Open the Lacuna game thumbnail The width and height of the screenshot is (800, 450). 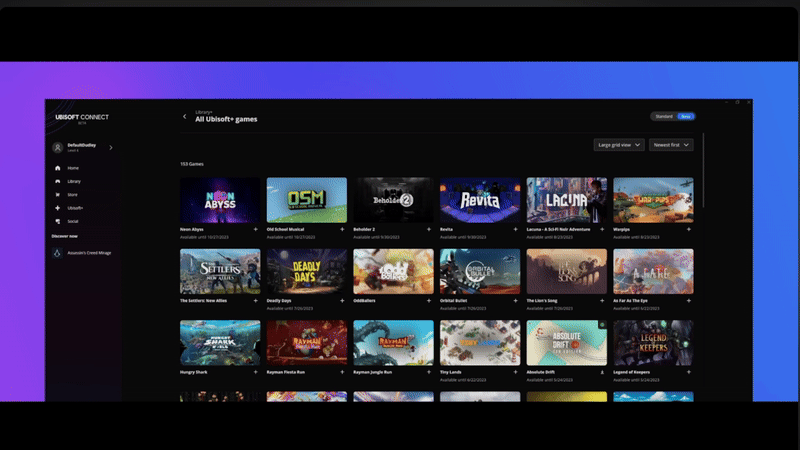(567, 200)
